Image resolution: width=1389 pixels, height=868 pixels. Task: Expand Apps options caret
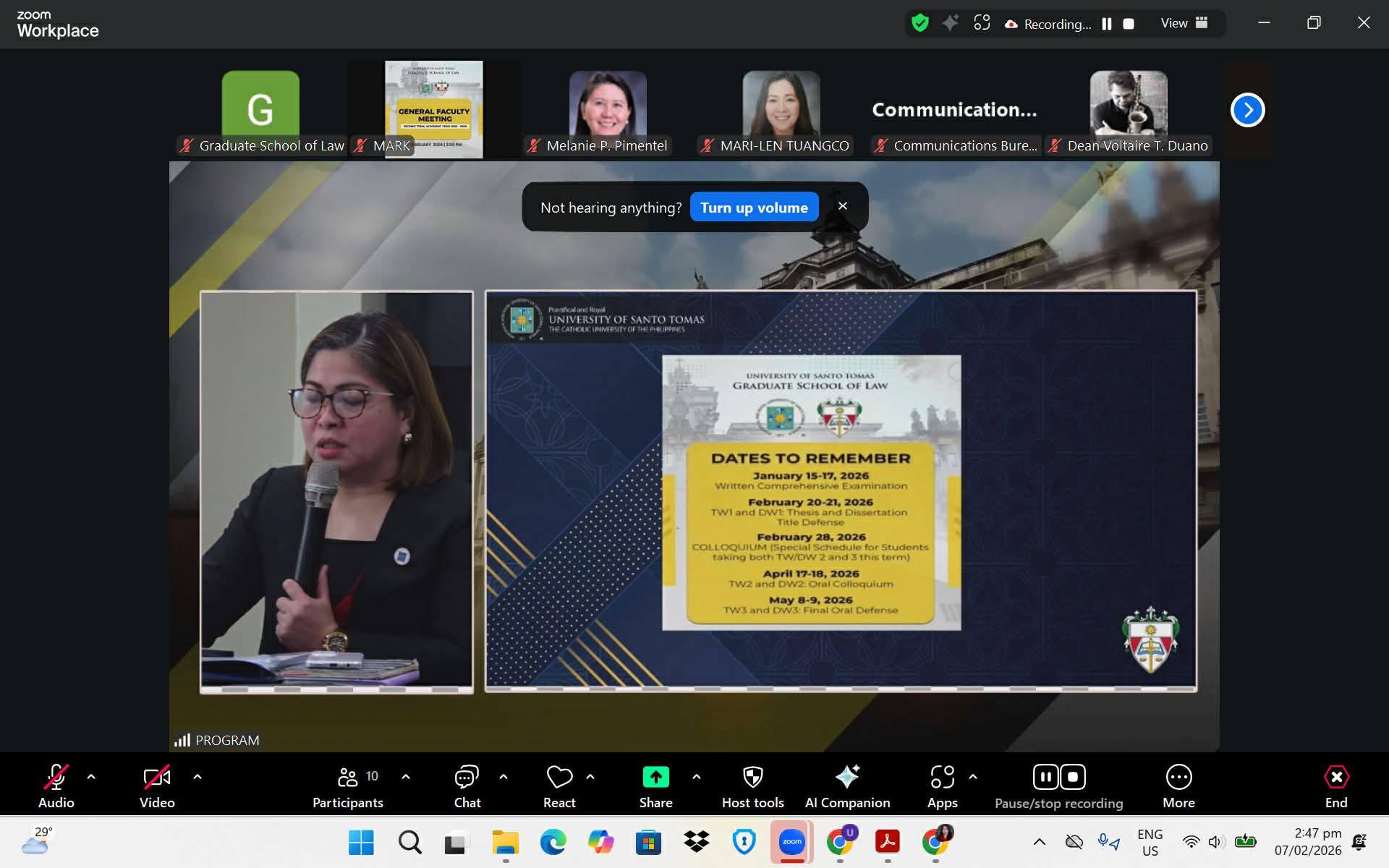[973, 777]
